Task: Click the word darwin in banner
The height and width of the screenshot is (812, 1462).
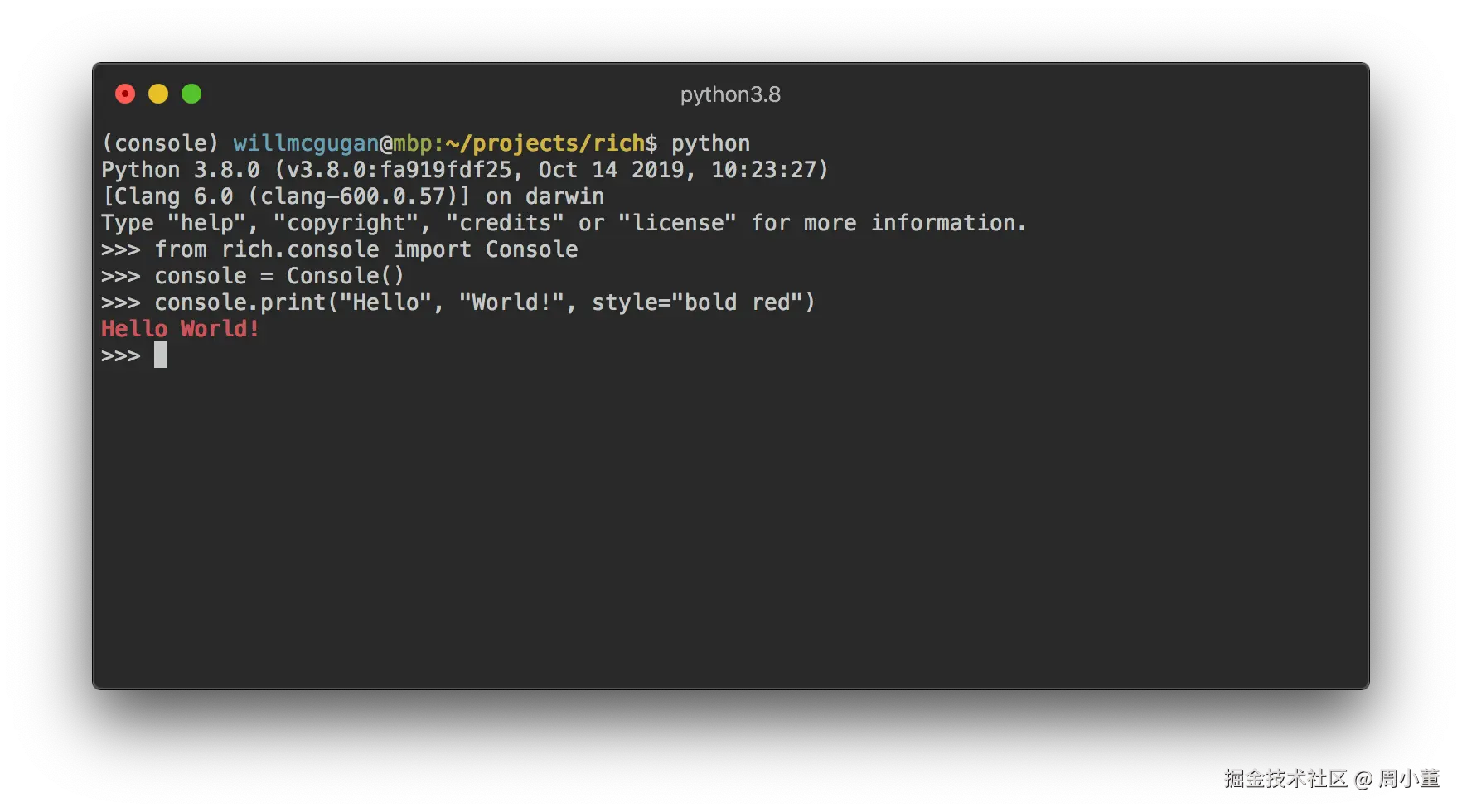Action: coord(564,196)
